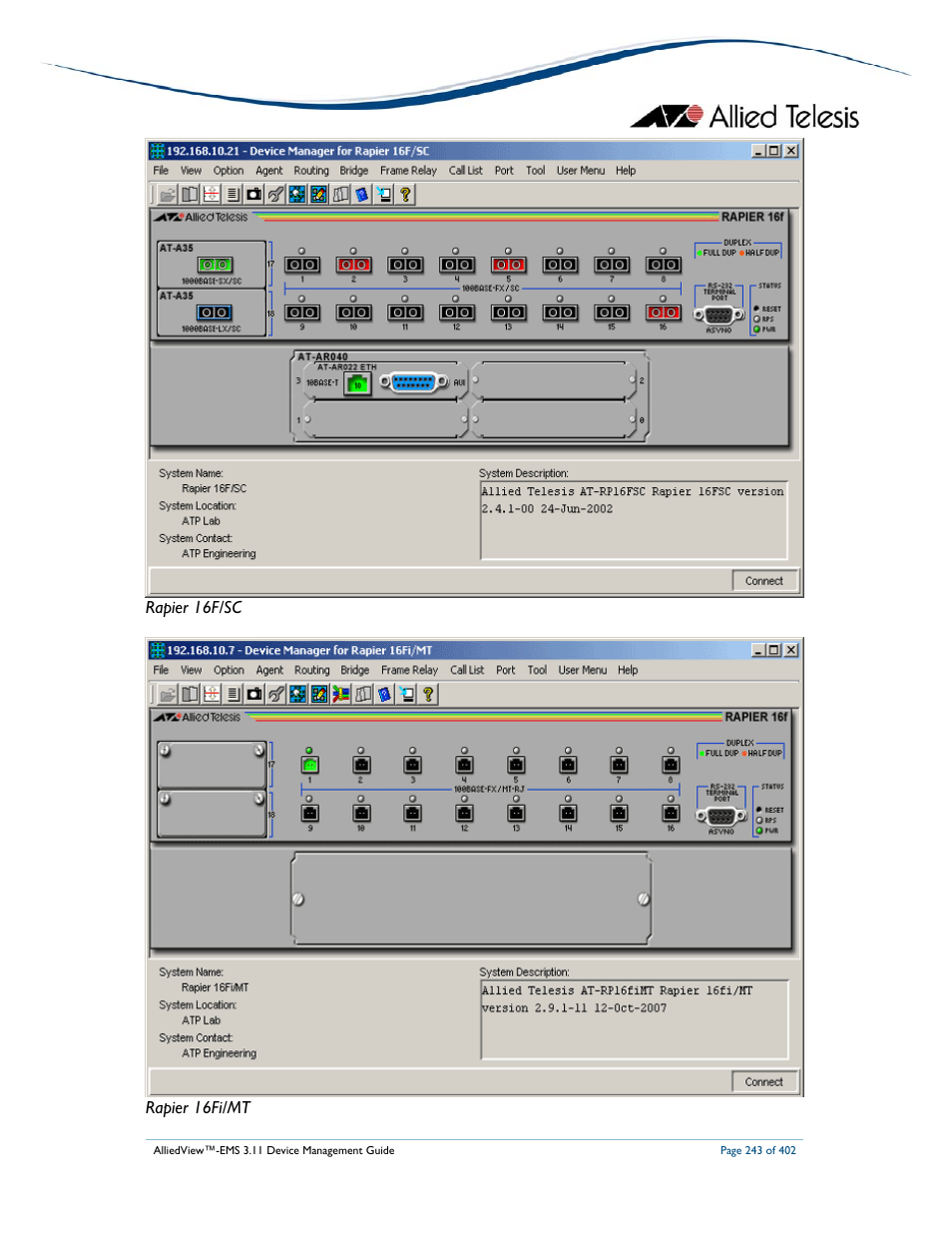Click ASYN0 terminal port on Rapier 16Fi/MT
The height and width of the screenshot is (1233, 952).
721,817
